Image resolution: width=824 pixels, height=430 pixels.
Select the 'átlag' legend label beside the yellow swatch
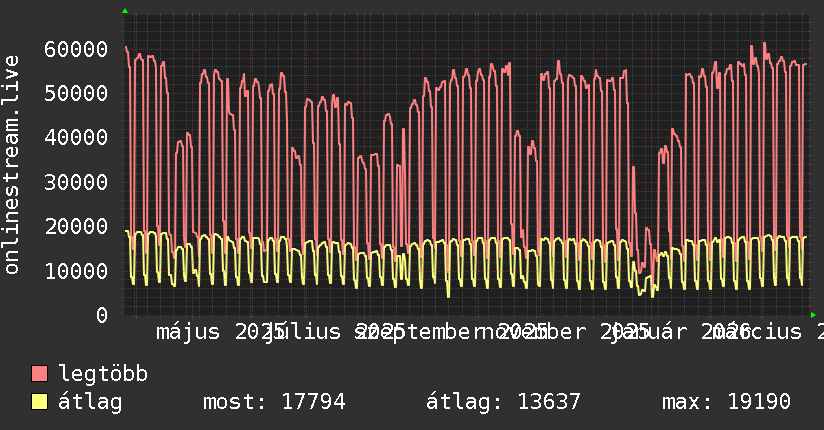[90, 402]
